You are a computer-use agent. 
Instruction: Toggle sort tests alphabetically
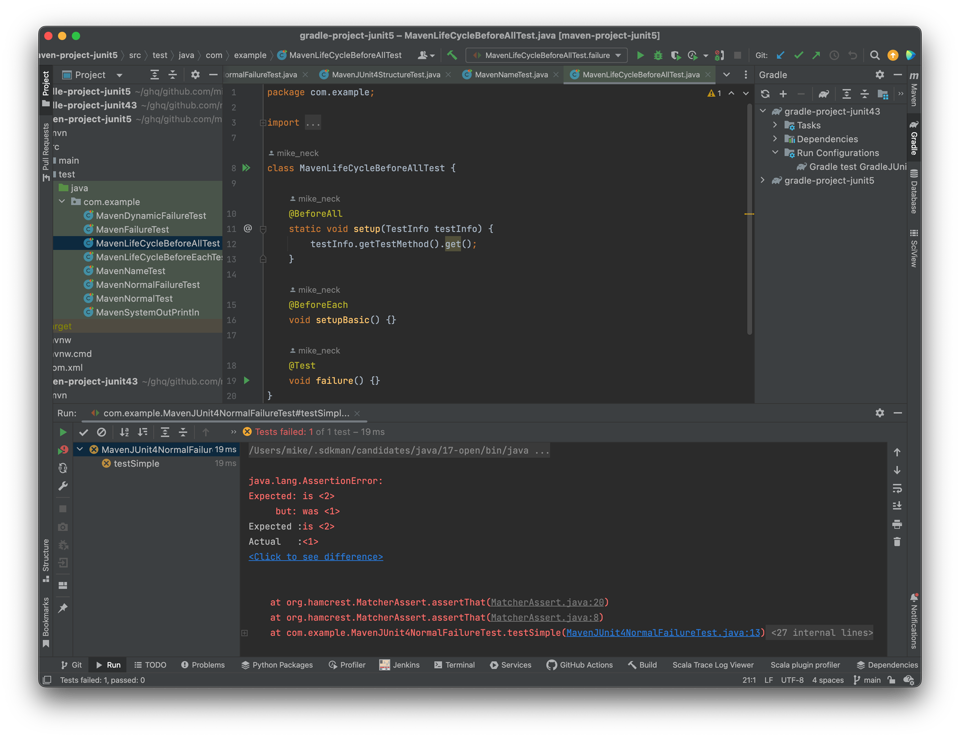pos(124,432)
